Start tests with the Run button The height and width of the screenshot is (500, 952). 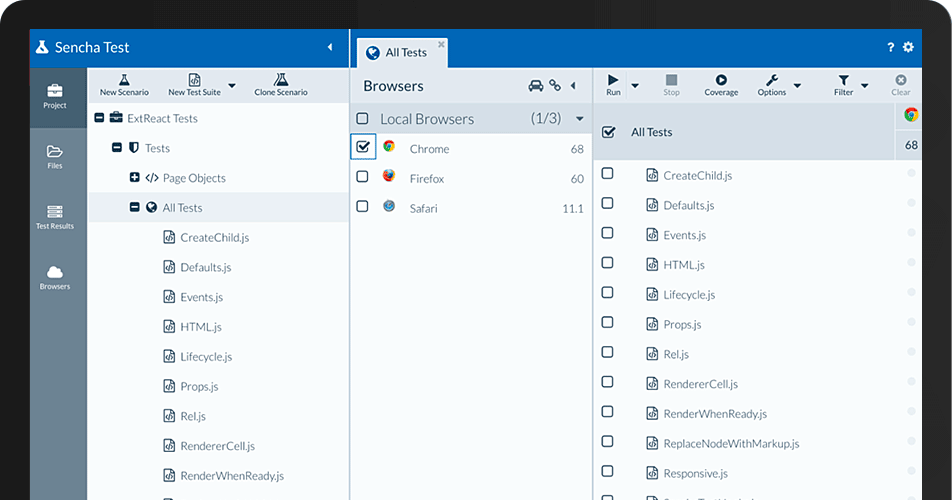pyautogui.click(x=613, y=84)
